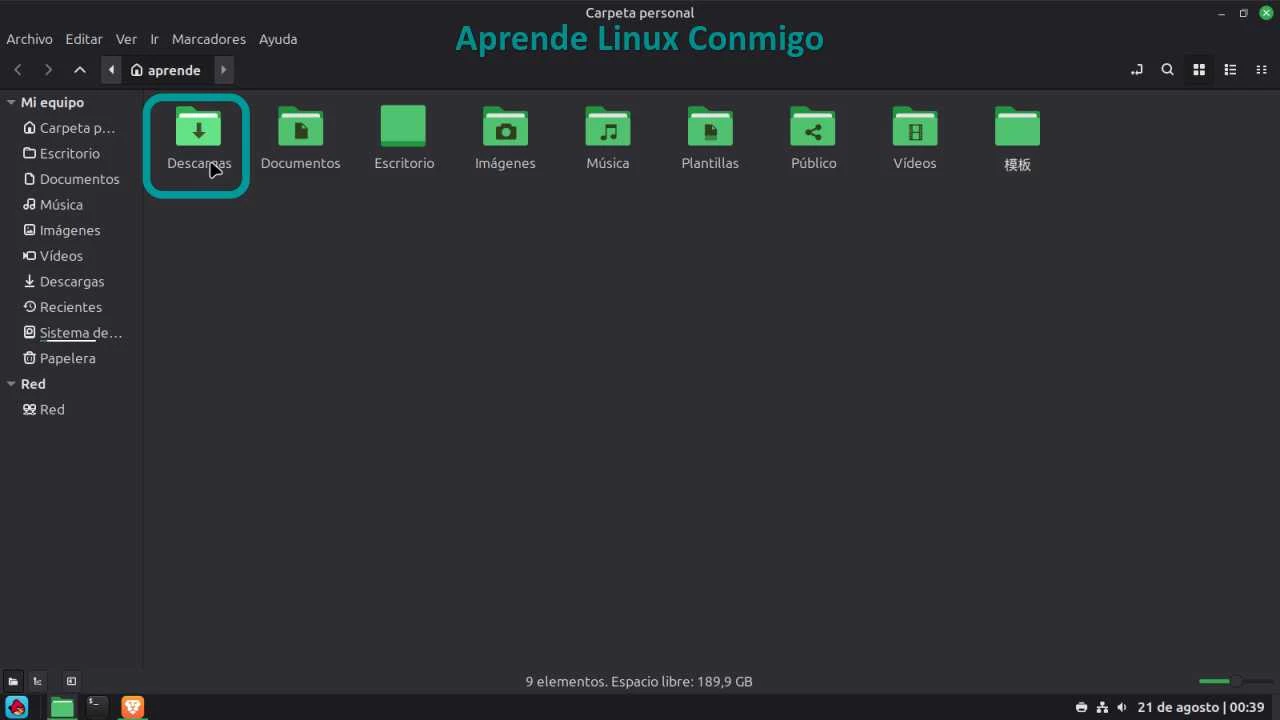Switch to compact view
This screenshot has width=1280, height=720.
click(x=1262, y=70)
